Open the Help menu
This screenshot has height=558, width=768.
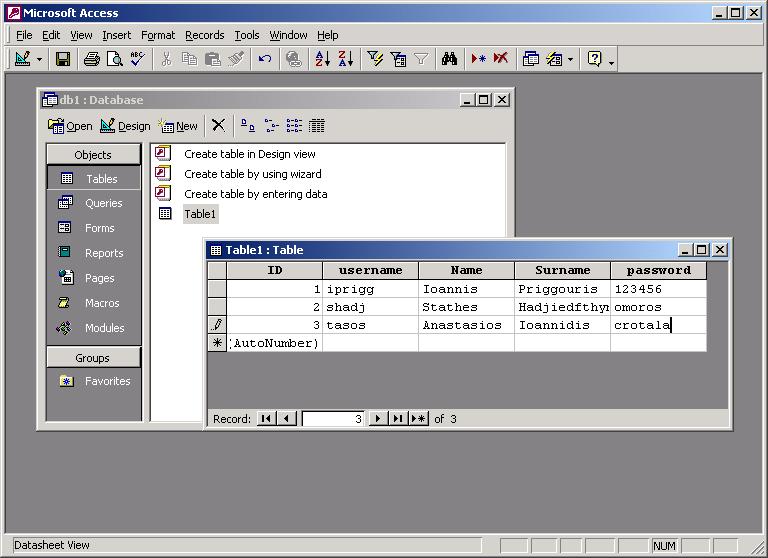pyautogui.click(x=327, y=35)
